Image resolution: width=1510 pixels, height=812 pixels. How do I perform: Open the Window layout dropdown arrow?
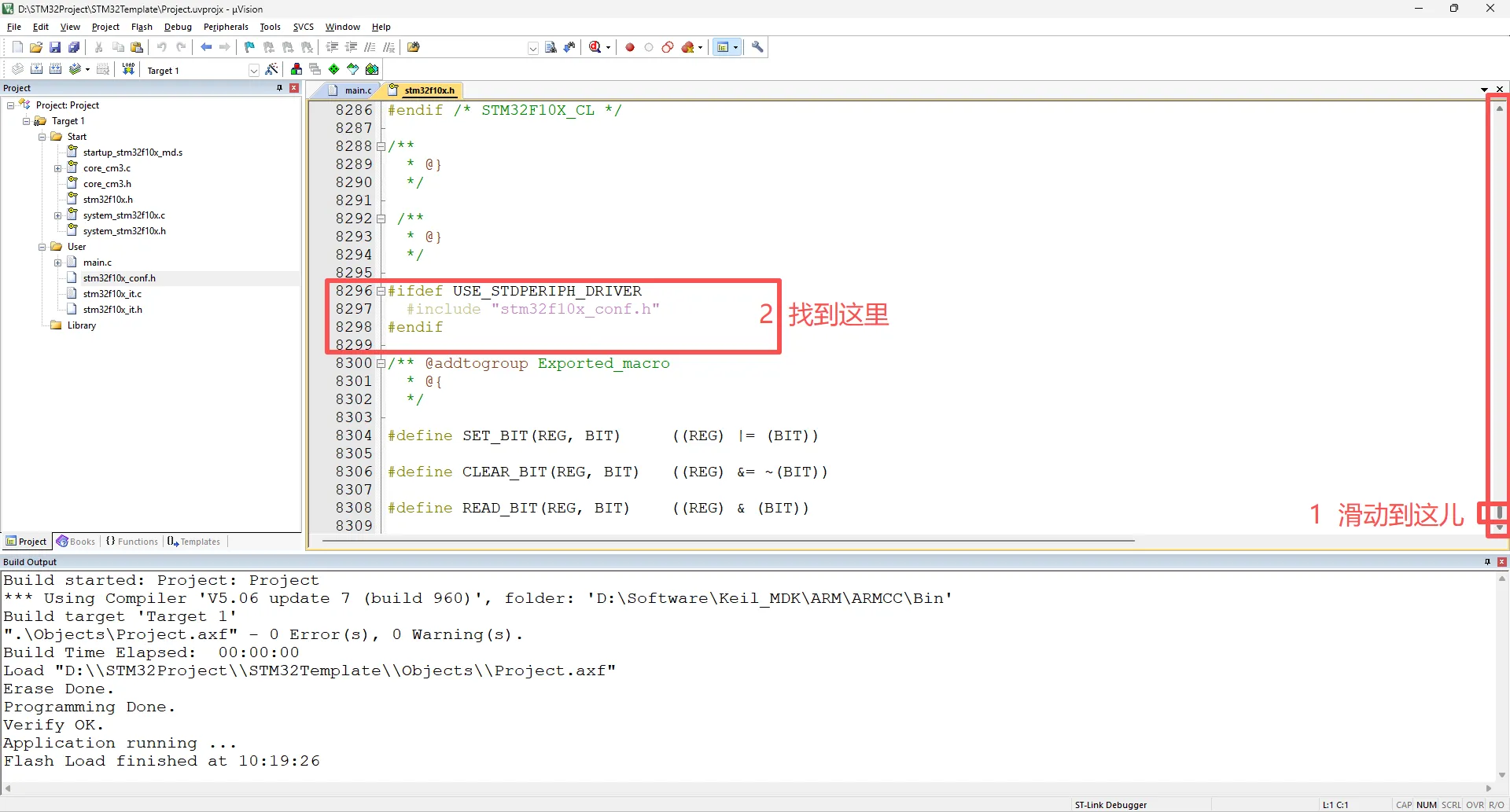tap(735, 48)
